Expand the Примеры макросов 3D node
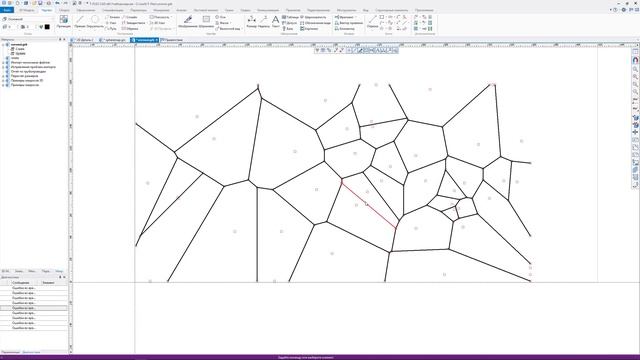Viewport: 640px width, 360px height. (3, 80)
